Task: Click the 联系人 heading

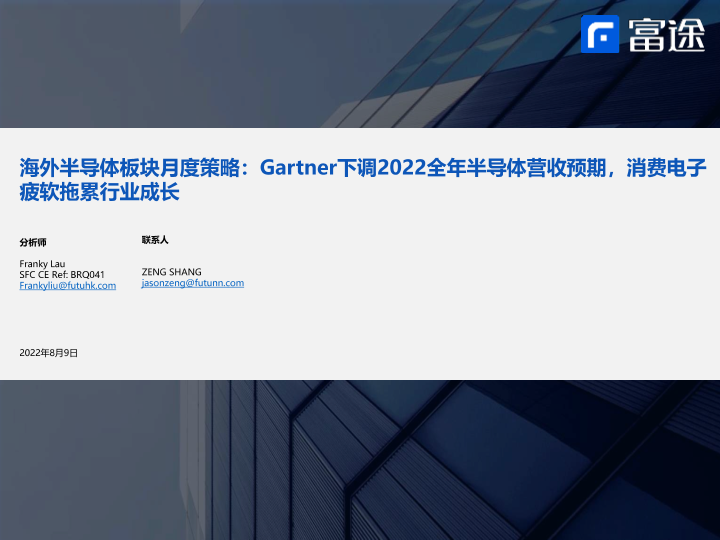Action: [155, 240]
